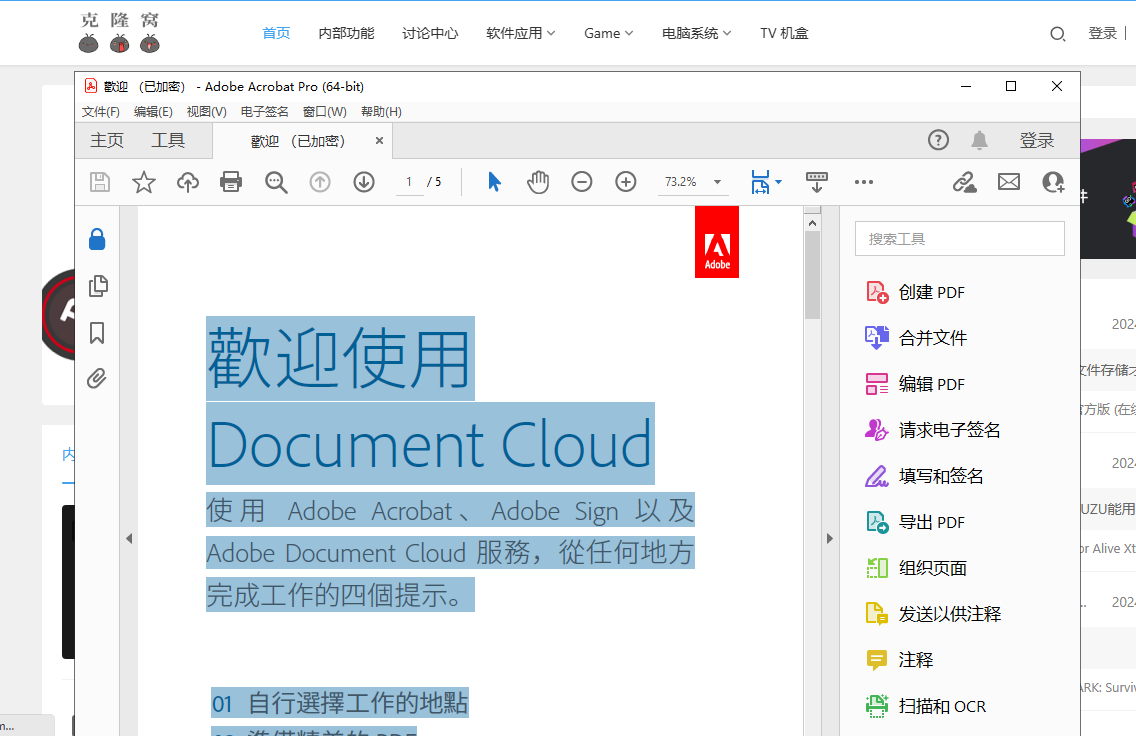Open the security lock panel icon

tap(97, 239)
